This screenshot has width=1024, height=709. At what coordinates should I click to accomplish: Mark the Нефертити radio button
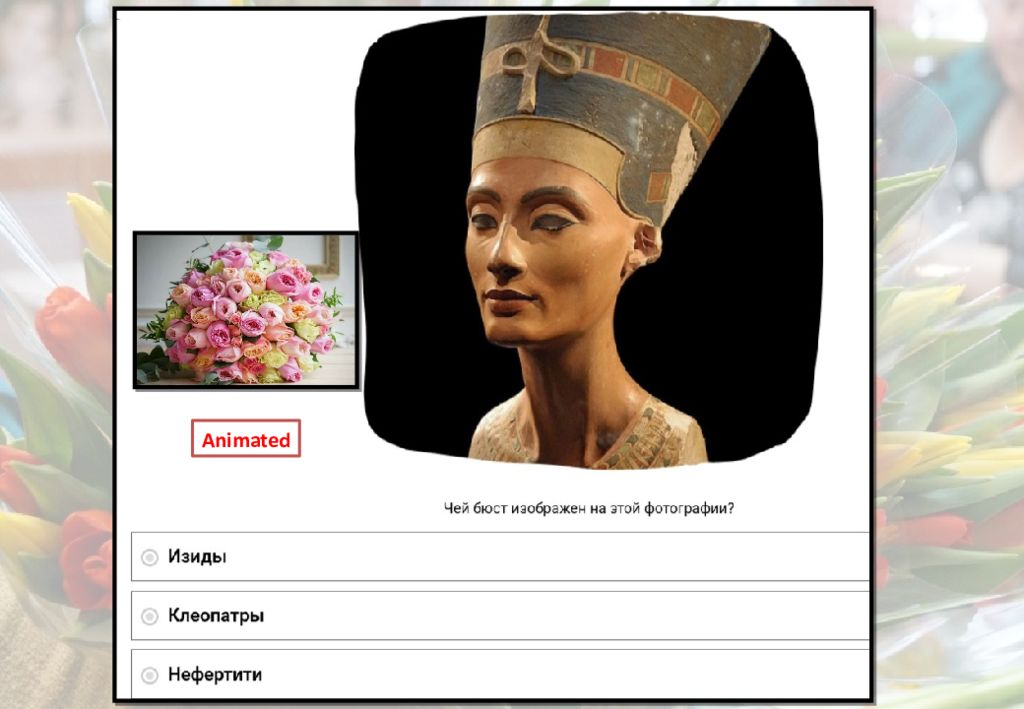tap(150, 675)
